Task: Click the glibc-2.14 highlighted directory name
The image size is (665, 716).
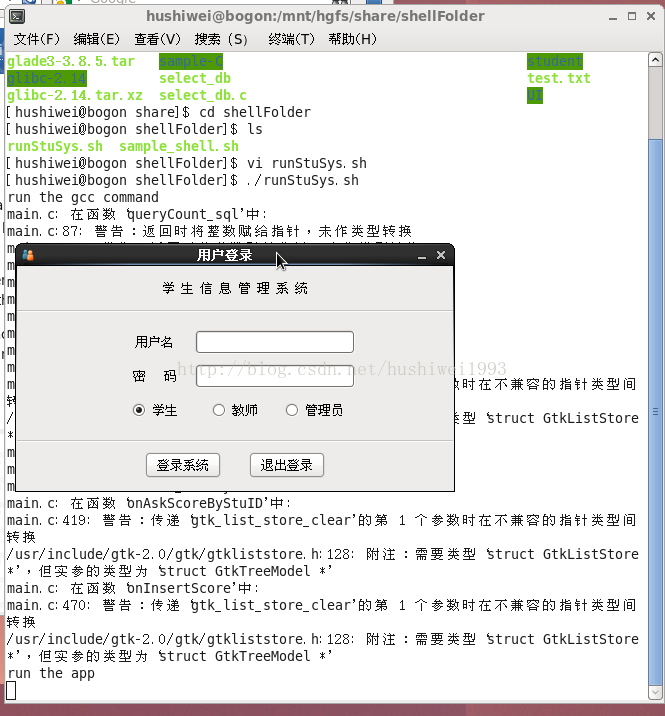Action: click(47, 78)
